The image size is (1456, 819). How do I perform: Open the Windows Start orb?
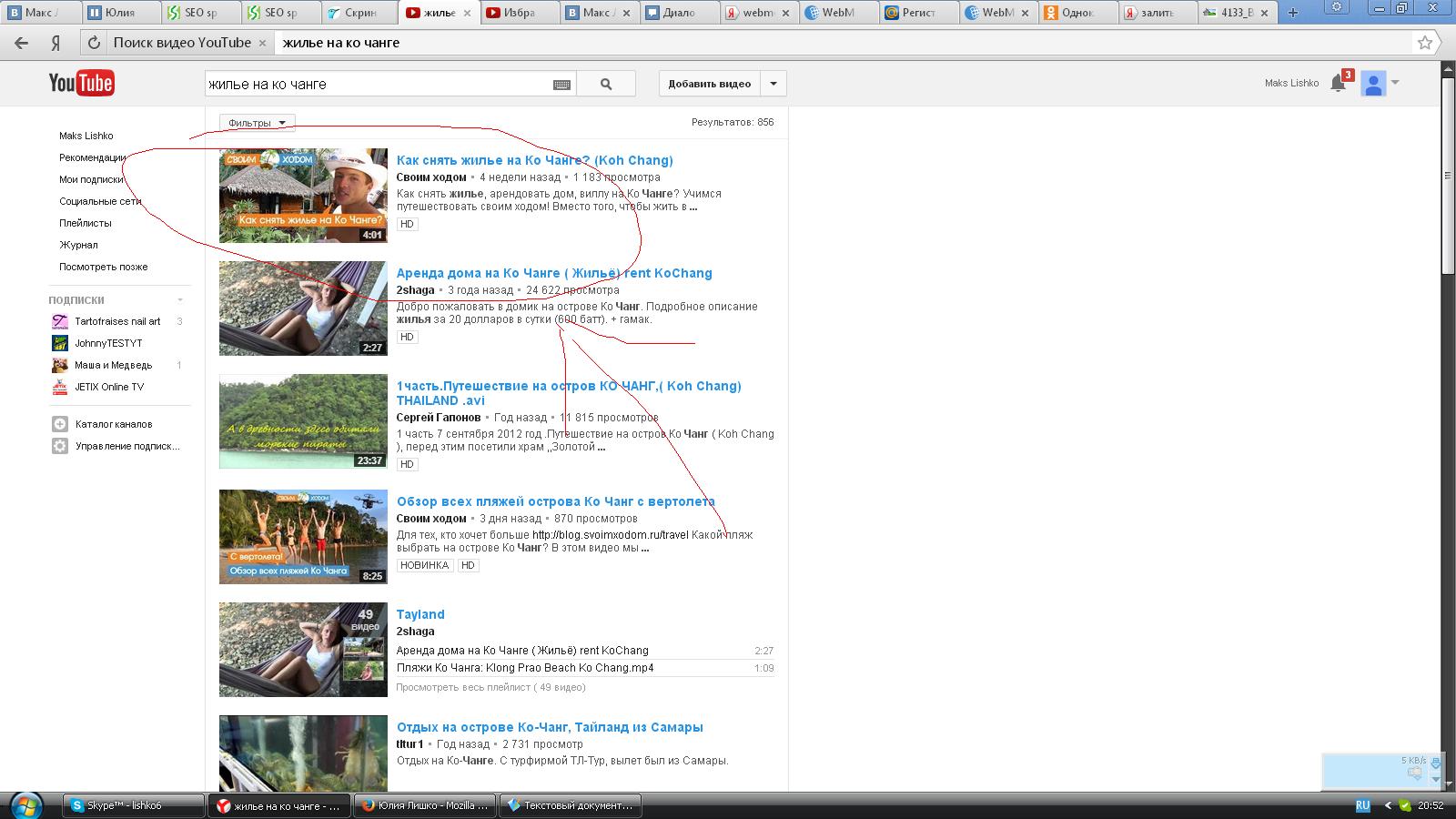coord(25,804)
